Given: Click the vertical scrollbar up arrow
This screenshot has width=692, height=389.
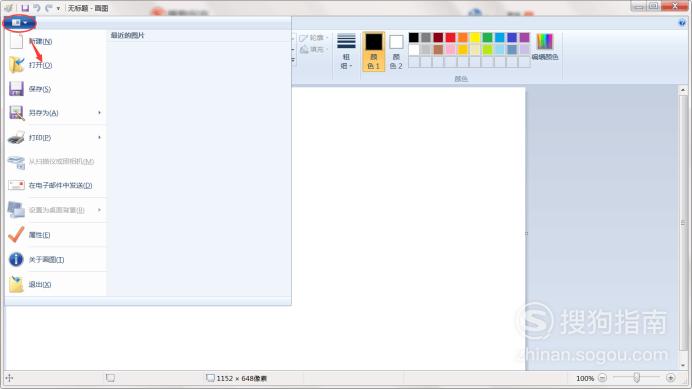Looking at the screenshot, I should pos(683,90).
